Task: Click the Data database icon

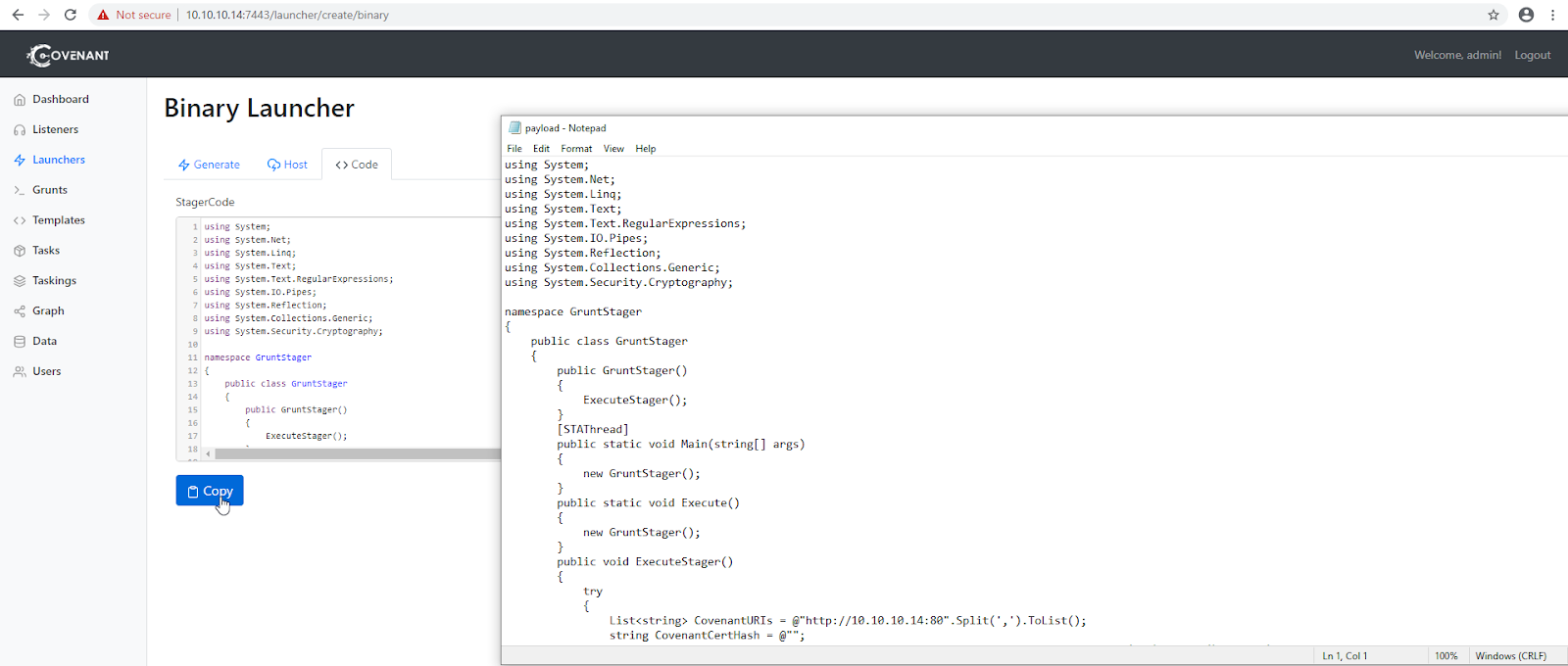Action: point(20,342)
